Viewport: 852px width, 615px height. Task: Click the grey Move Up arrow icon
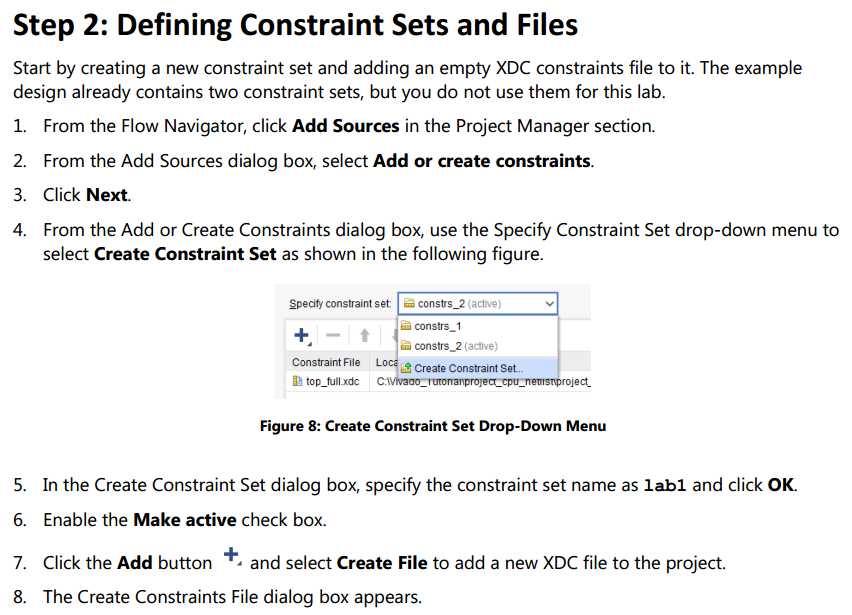(x=365, y=335)
